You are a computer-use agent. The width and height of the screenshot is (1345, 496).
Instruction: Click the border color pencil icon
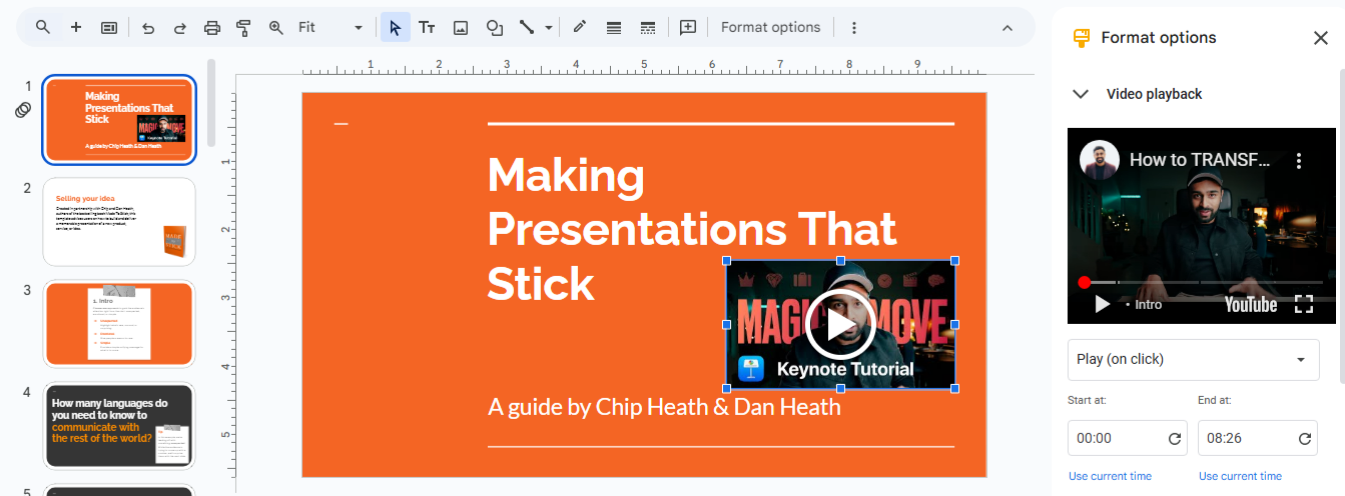coord(579,28)
